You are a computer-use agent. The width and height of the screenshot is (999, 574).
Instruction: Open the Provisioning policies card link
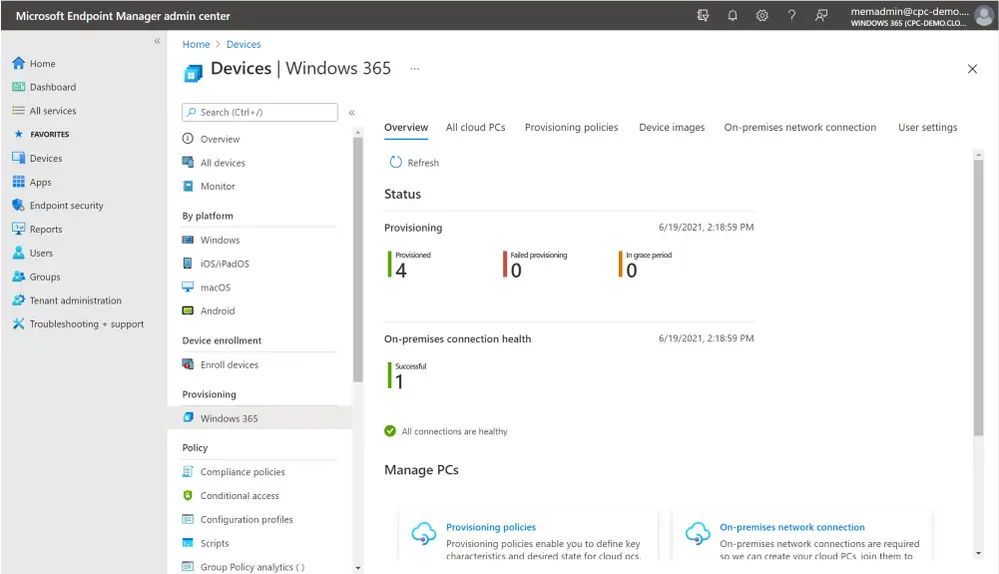491,527
